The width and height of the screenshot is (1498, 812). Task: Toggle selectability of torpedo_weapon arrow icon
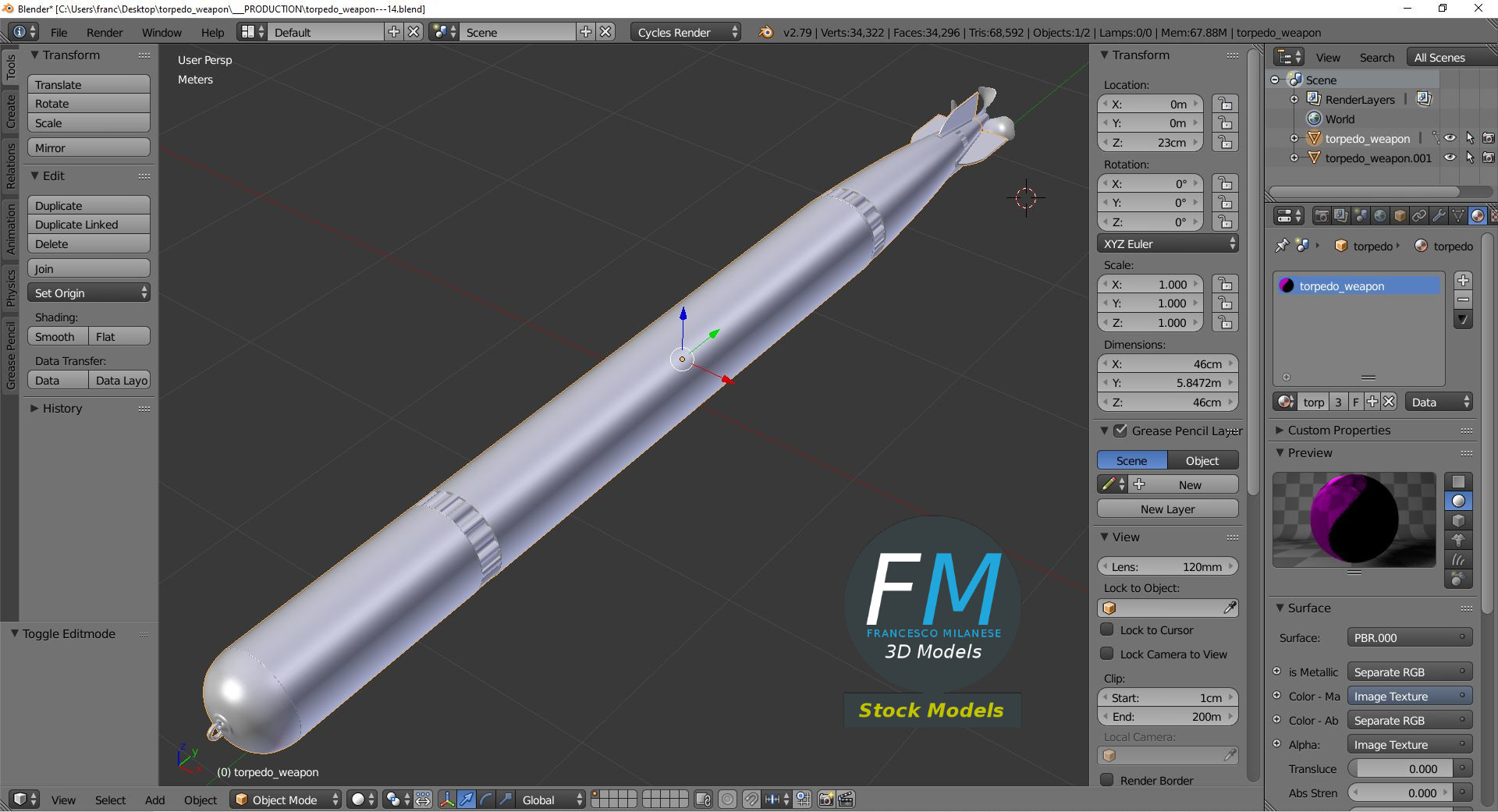1470,138
